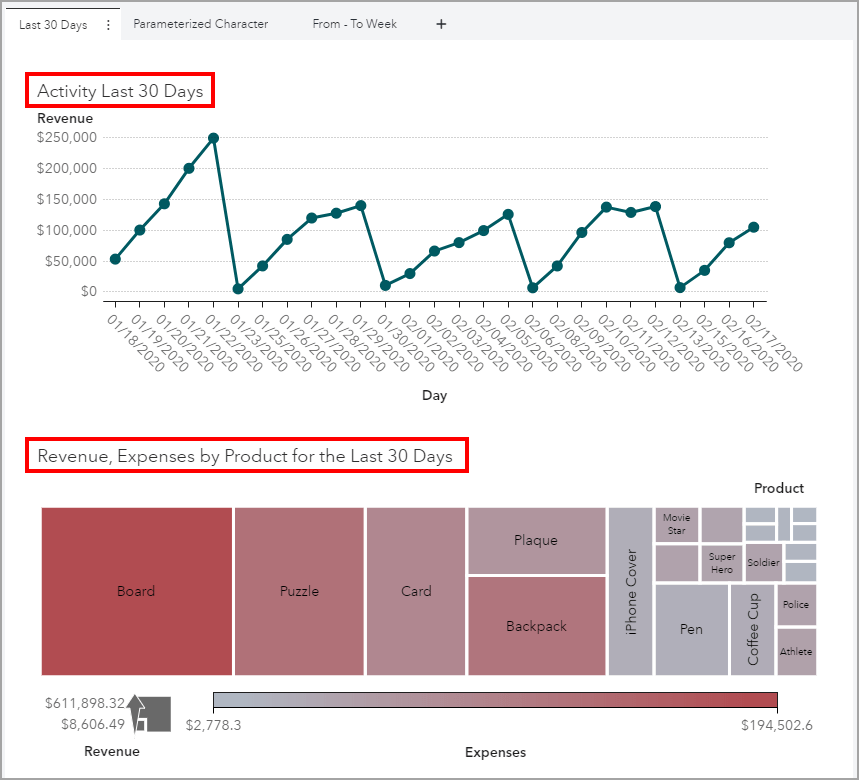Click the plus icon to add a new page

441,23
